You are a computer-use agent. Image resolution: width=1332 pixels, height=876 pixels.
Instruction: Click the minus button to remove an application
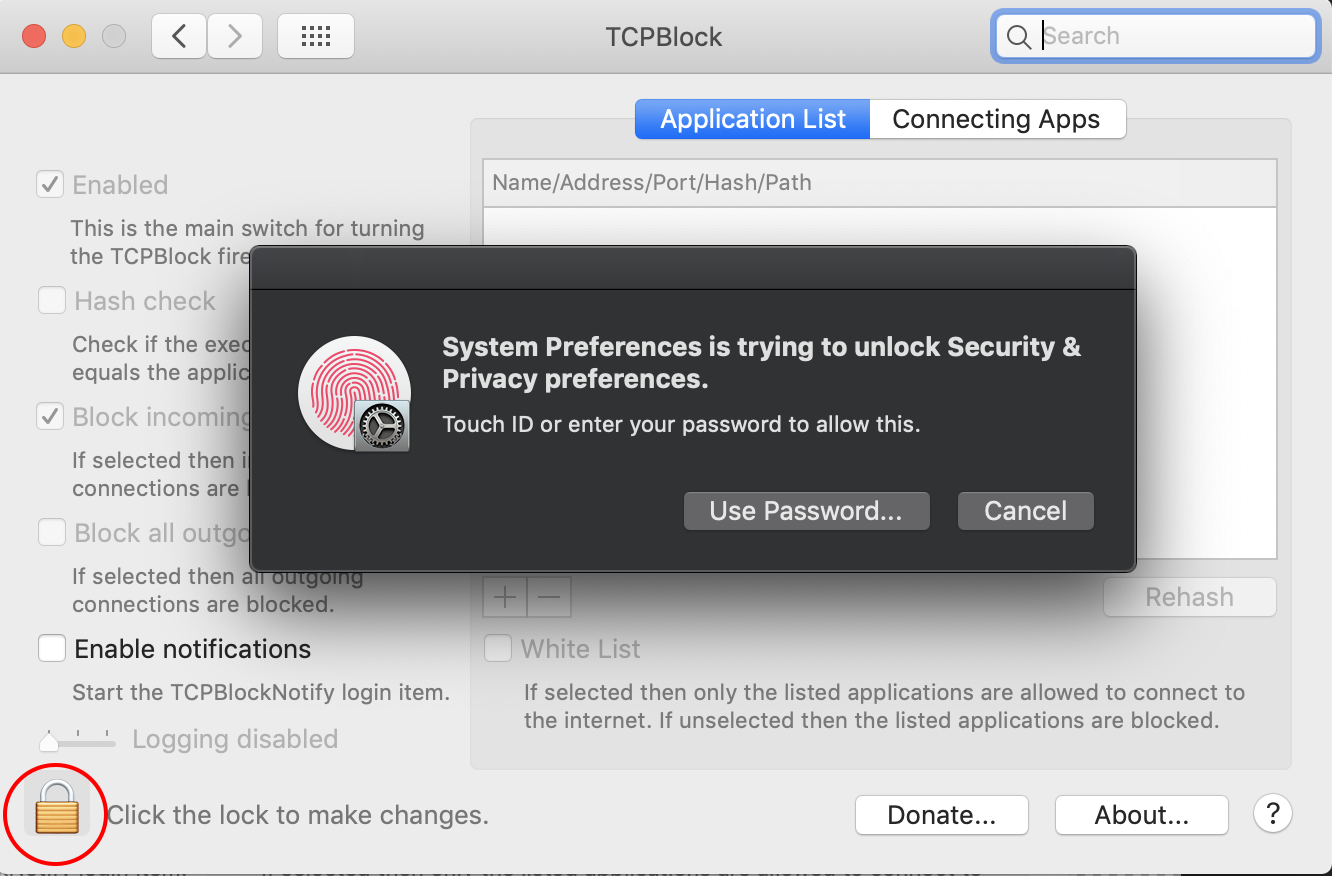coord(548,596)
